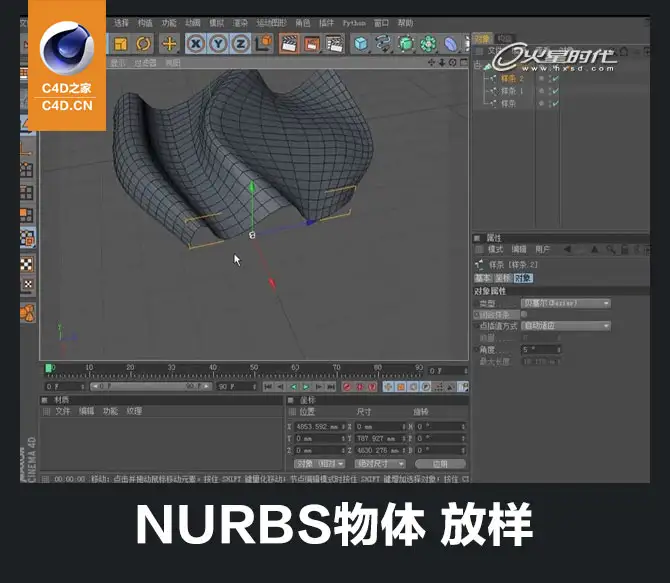Open the array modeling objects icon
The width and height of the screenshot is (670, 583).
click(428, 44)
